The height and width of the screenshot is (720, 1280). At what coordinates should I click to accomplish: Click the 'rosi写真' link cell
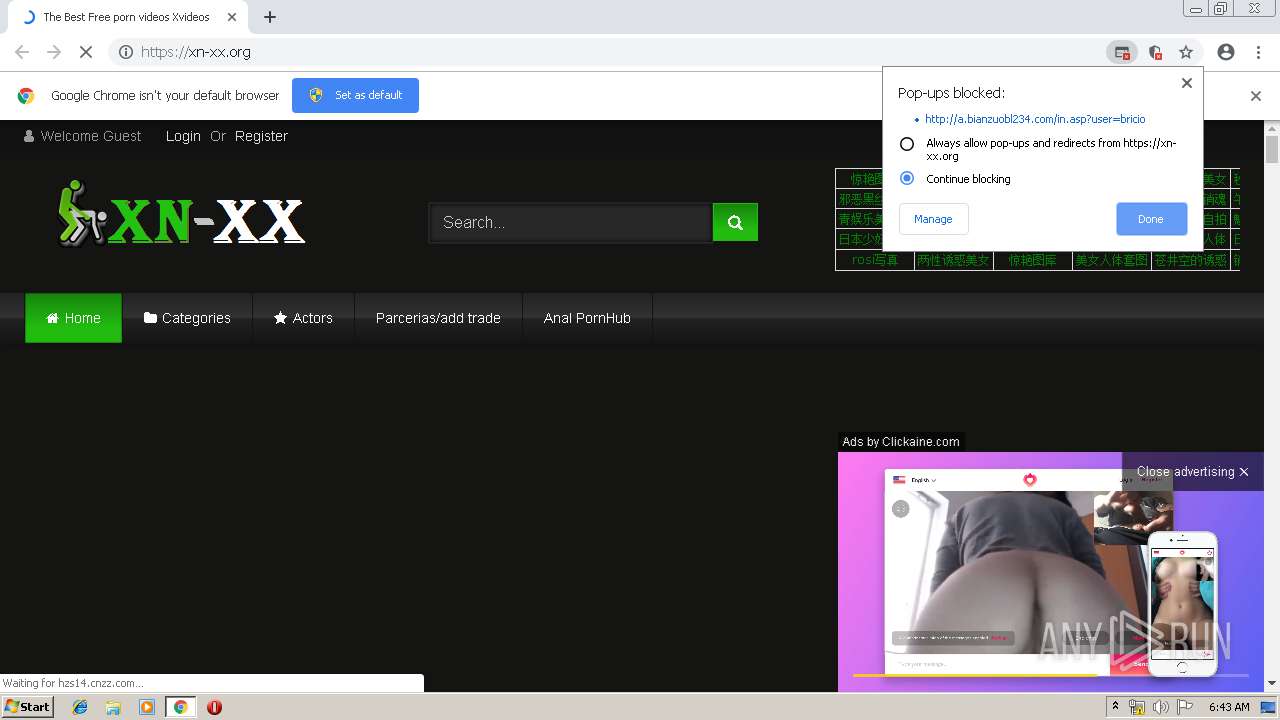point(875,260)
